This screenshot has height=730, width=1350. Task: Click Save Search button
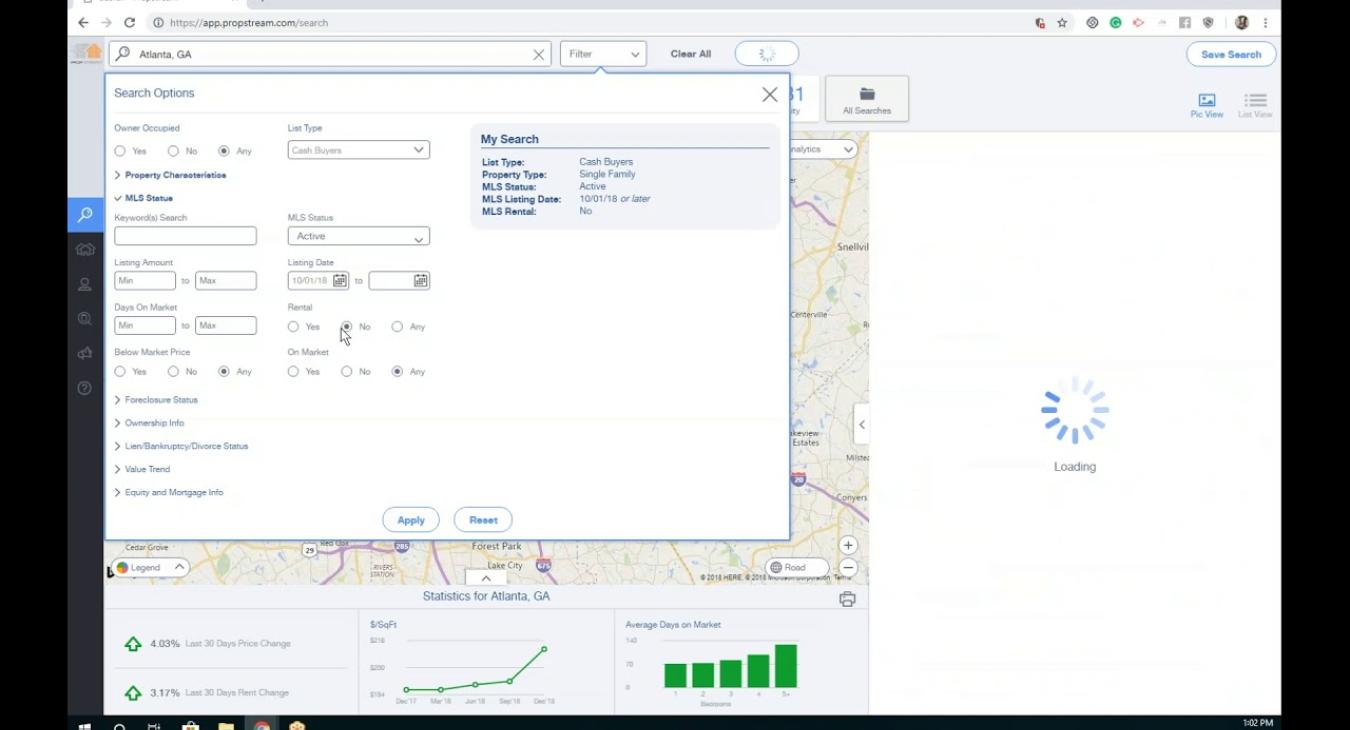[x=1231, y=54]
